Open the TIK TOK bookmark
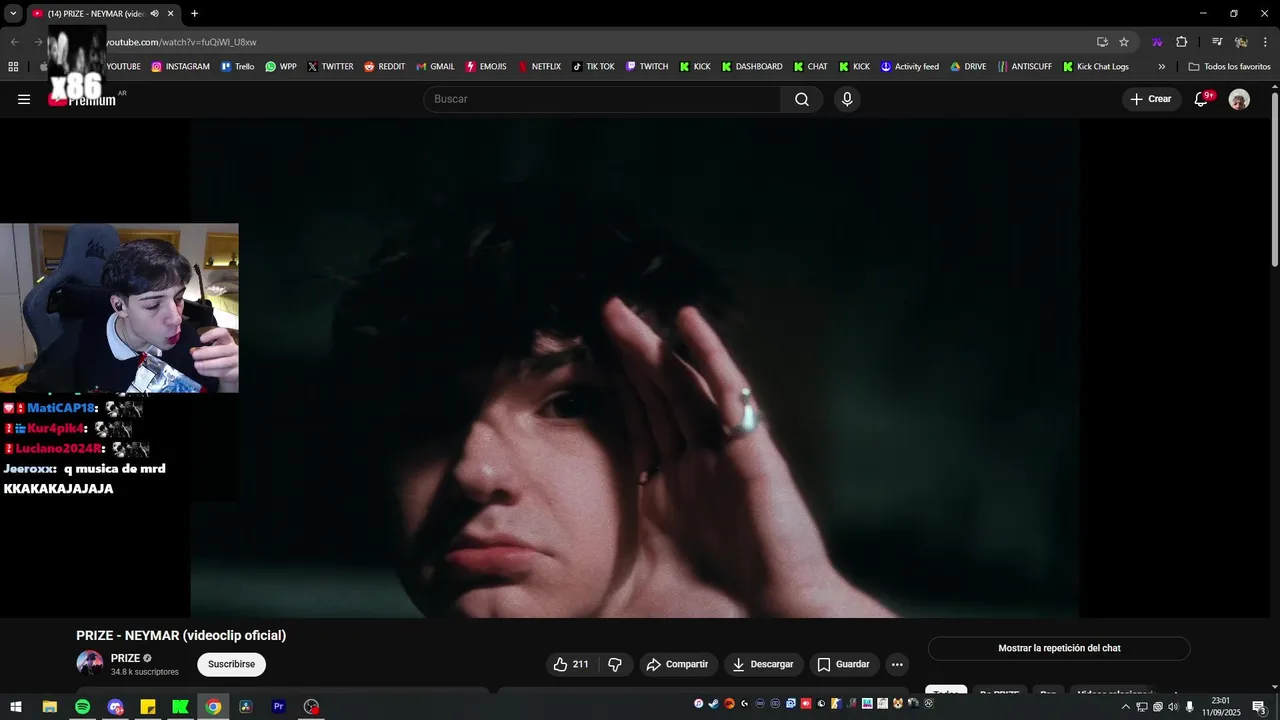 593,67
